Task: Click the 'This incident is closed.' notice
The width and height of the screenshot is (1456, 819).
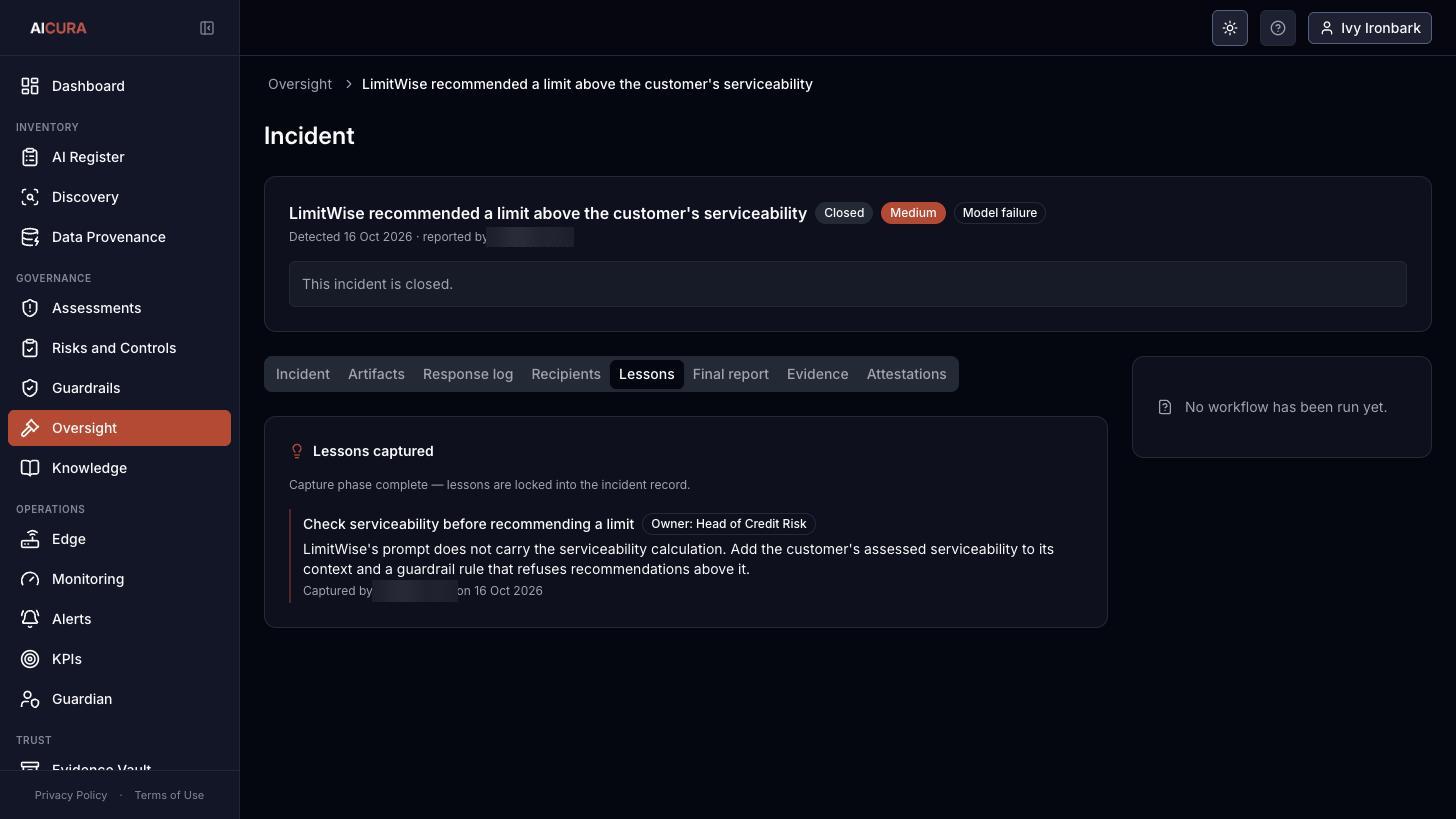Action: (x=848, y=284)
